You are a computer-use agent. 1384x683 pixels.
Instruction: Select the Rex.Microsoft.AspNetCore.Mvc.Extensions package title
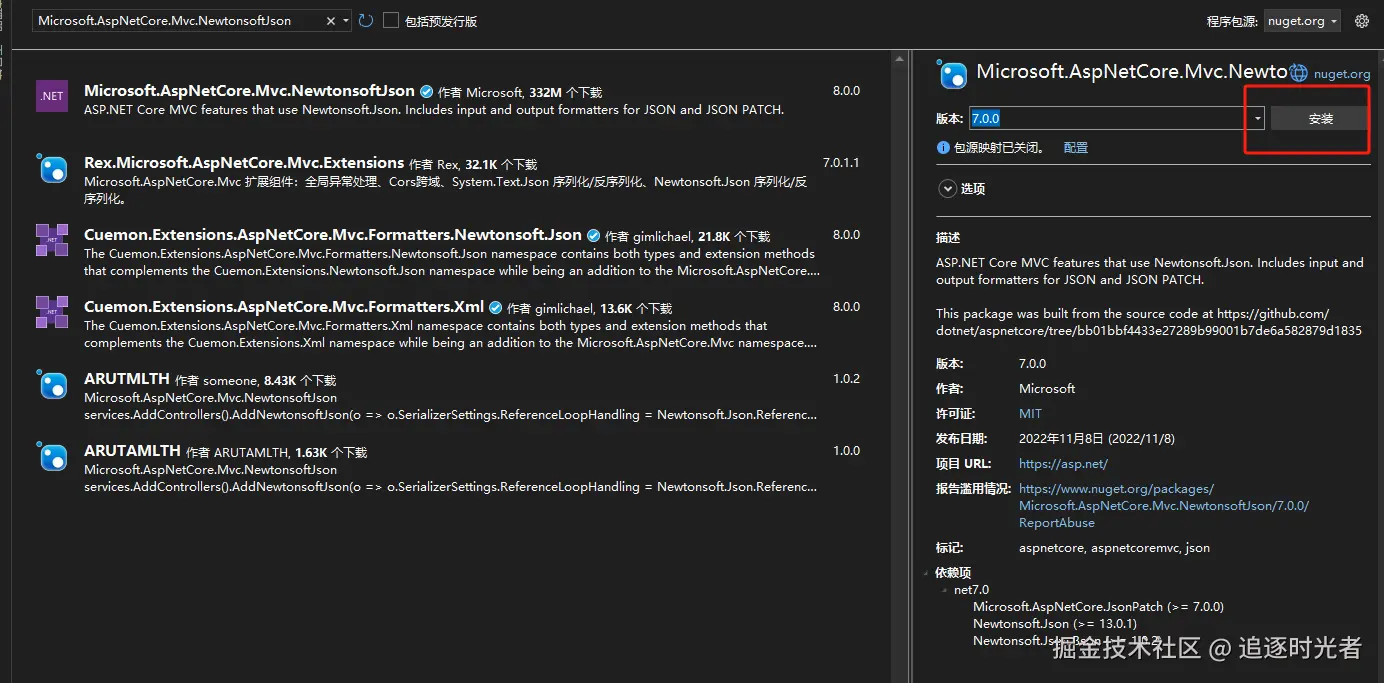coord(244,163)
